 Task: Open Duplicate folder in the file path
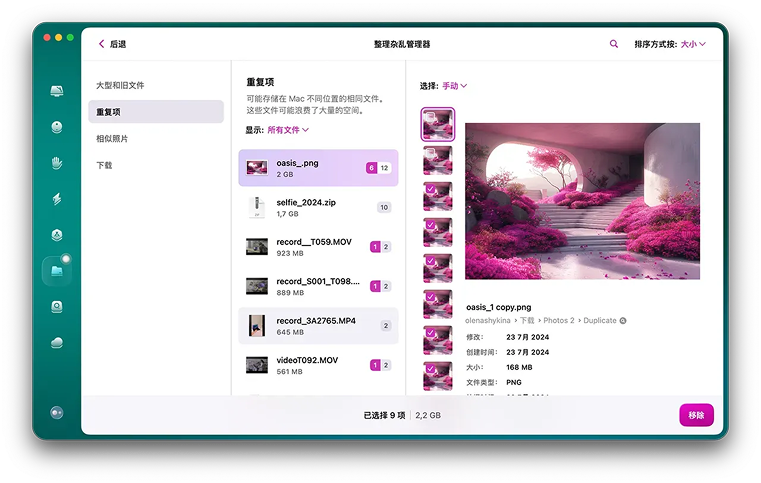(599, 320)
